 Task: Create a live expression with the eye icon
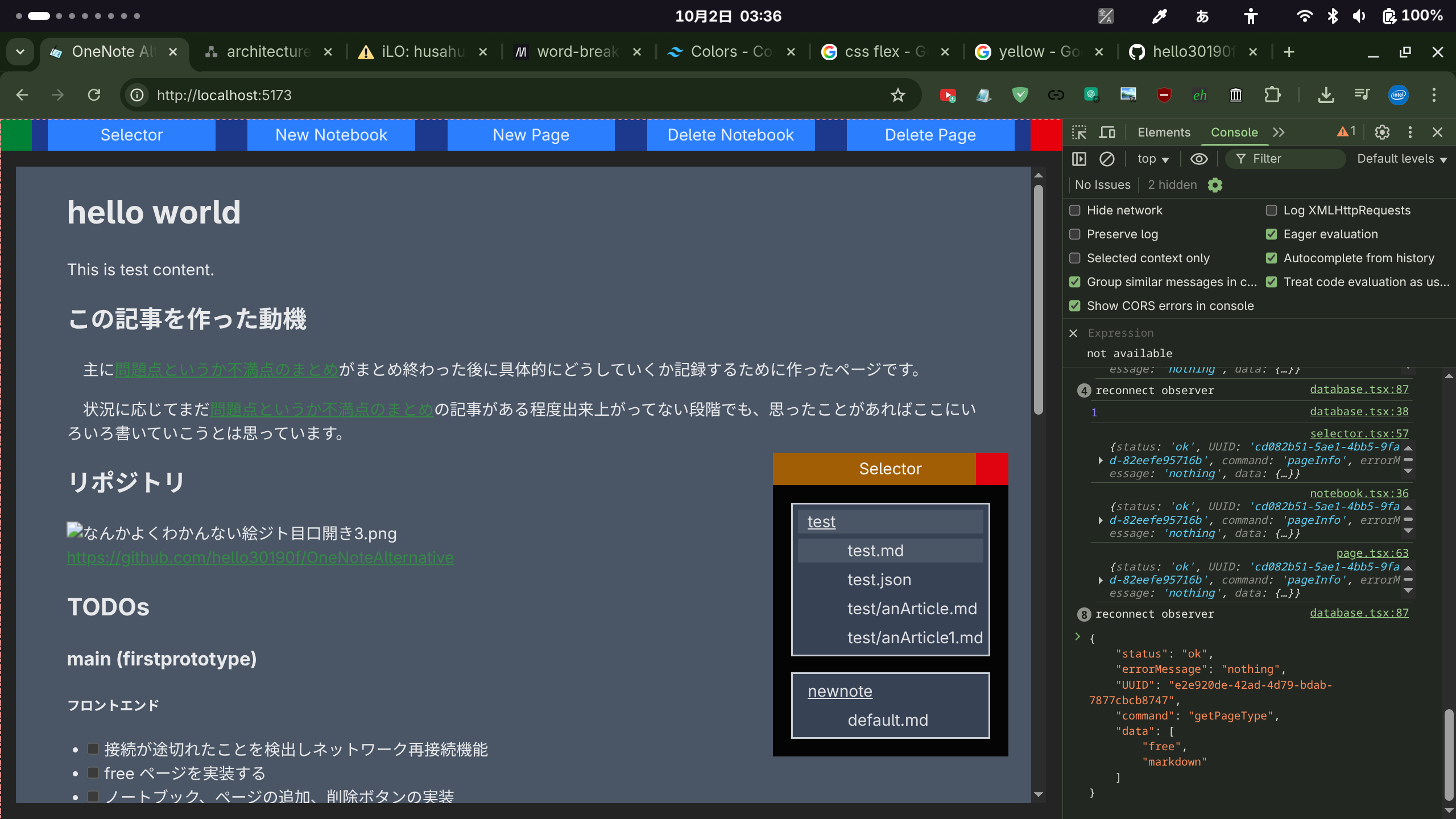(1199, 159)
